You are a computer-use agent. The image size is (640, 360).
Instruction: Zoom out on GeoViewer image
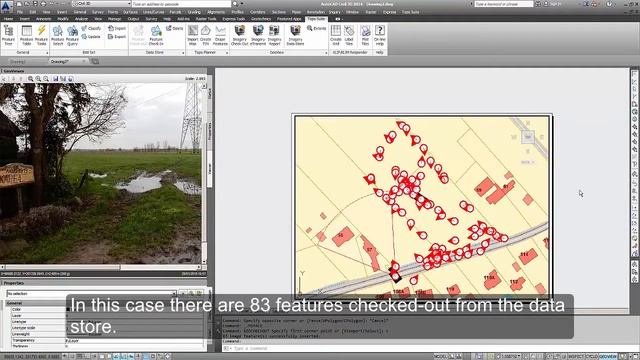46,79
